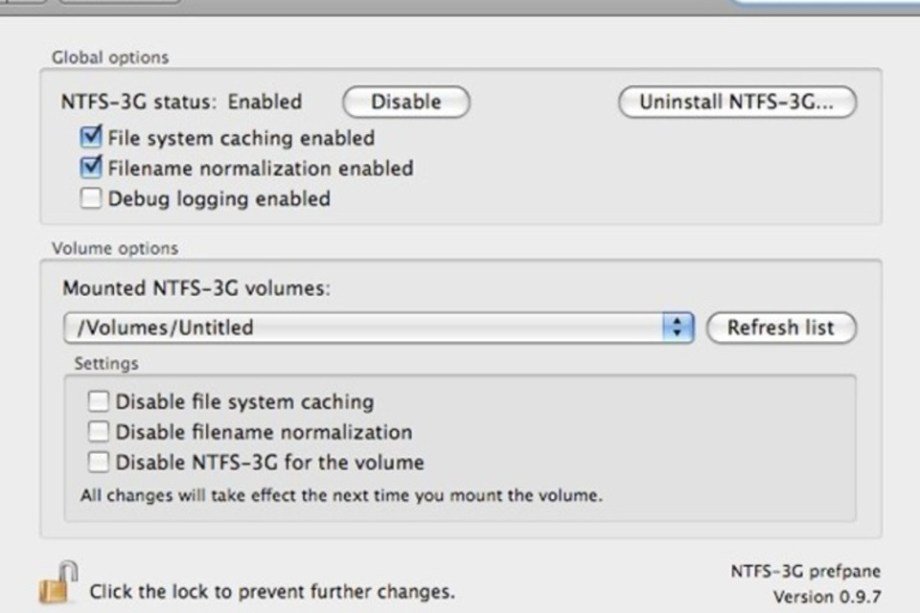Click the search field in top-right corner

point(824,3)
